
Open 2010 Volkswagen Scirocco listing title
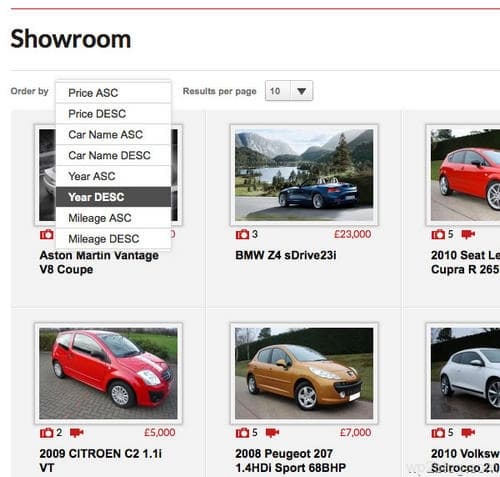click(465, 461)
